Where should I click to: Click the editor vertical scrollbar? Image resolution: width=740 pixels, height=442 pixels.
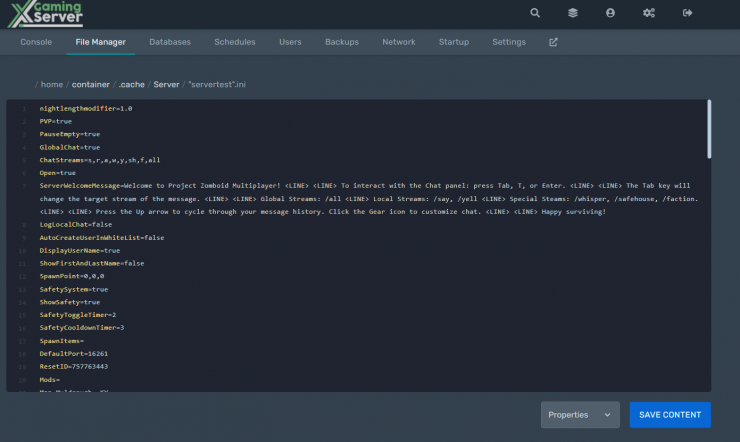click(x=709, y=128)
